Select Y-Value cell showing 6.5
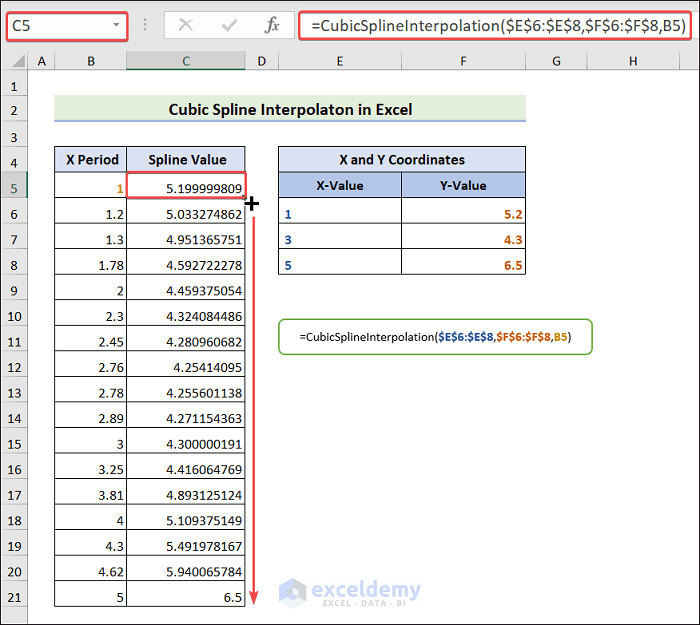 pos(463,262)
